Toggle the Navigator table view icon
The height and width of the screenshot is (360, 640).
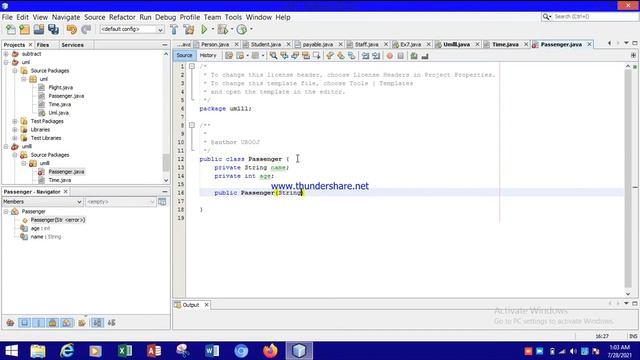pos(162,202)
